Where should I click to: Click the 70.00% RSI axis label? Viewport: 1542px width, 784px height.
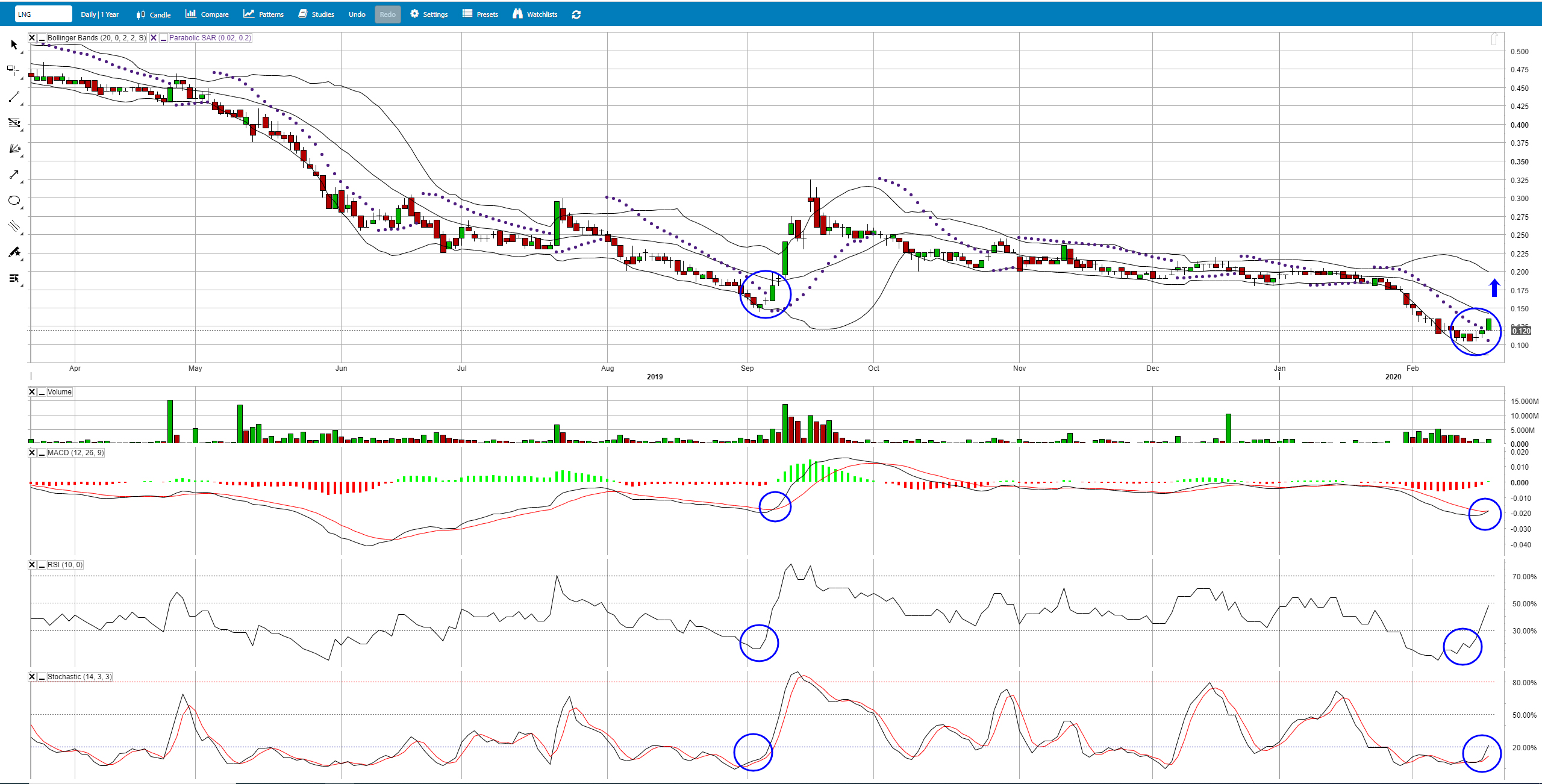[1524, 577]
